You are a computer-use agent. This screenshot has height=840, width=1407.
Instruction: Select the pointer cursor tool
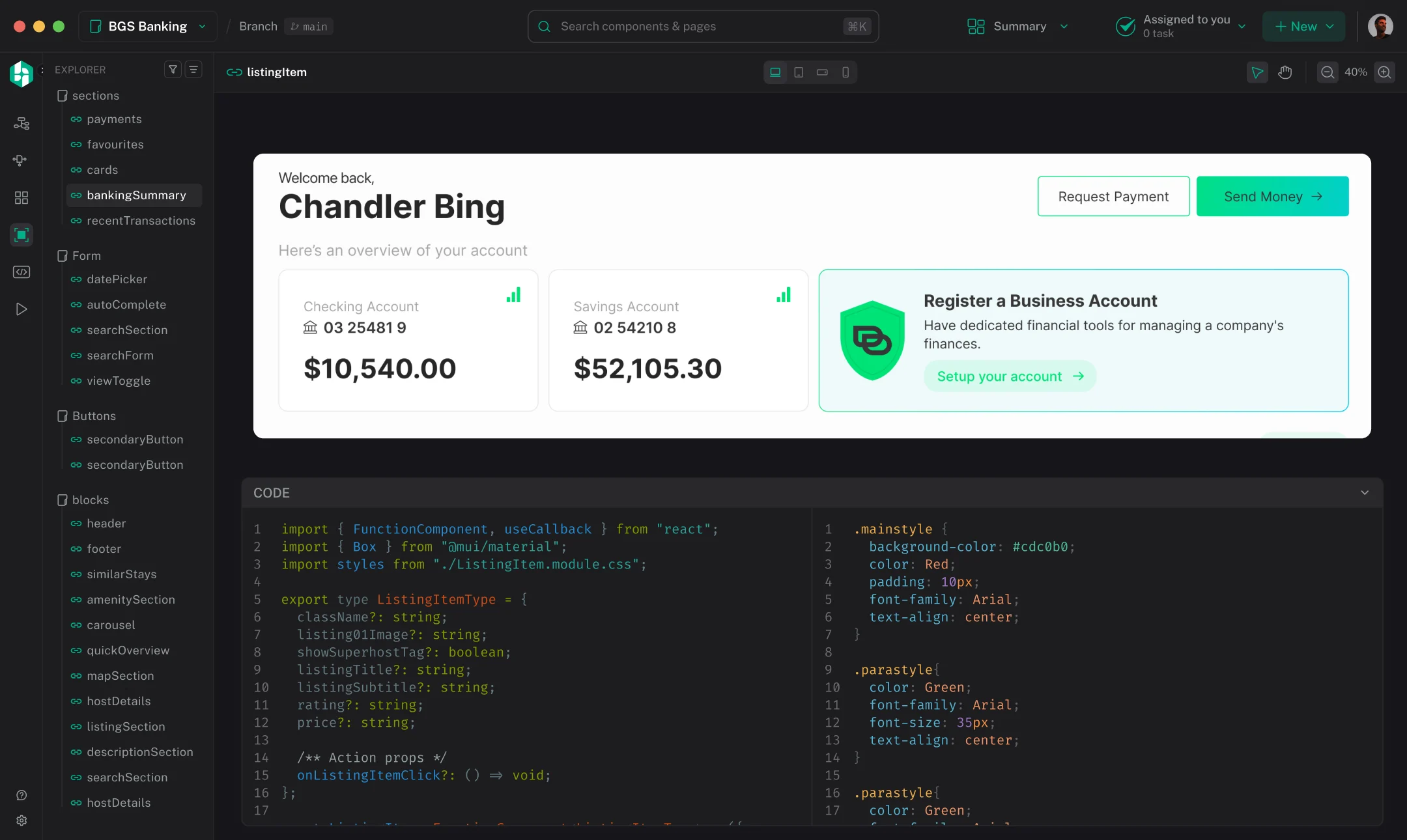[1257, 72]
